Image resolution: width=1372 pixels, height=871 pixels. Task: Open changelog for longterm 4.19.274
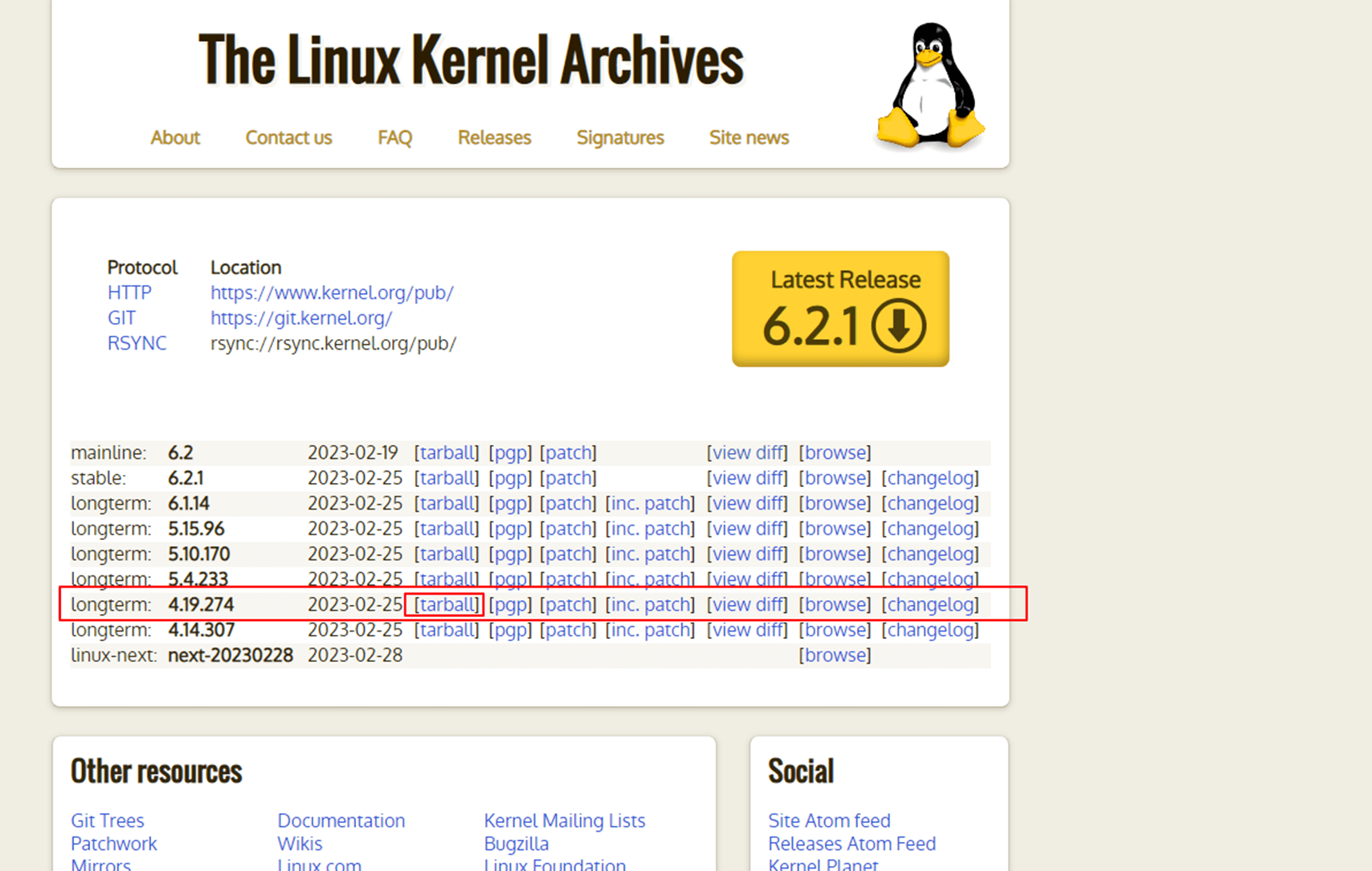[930, 604]
